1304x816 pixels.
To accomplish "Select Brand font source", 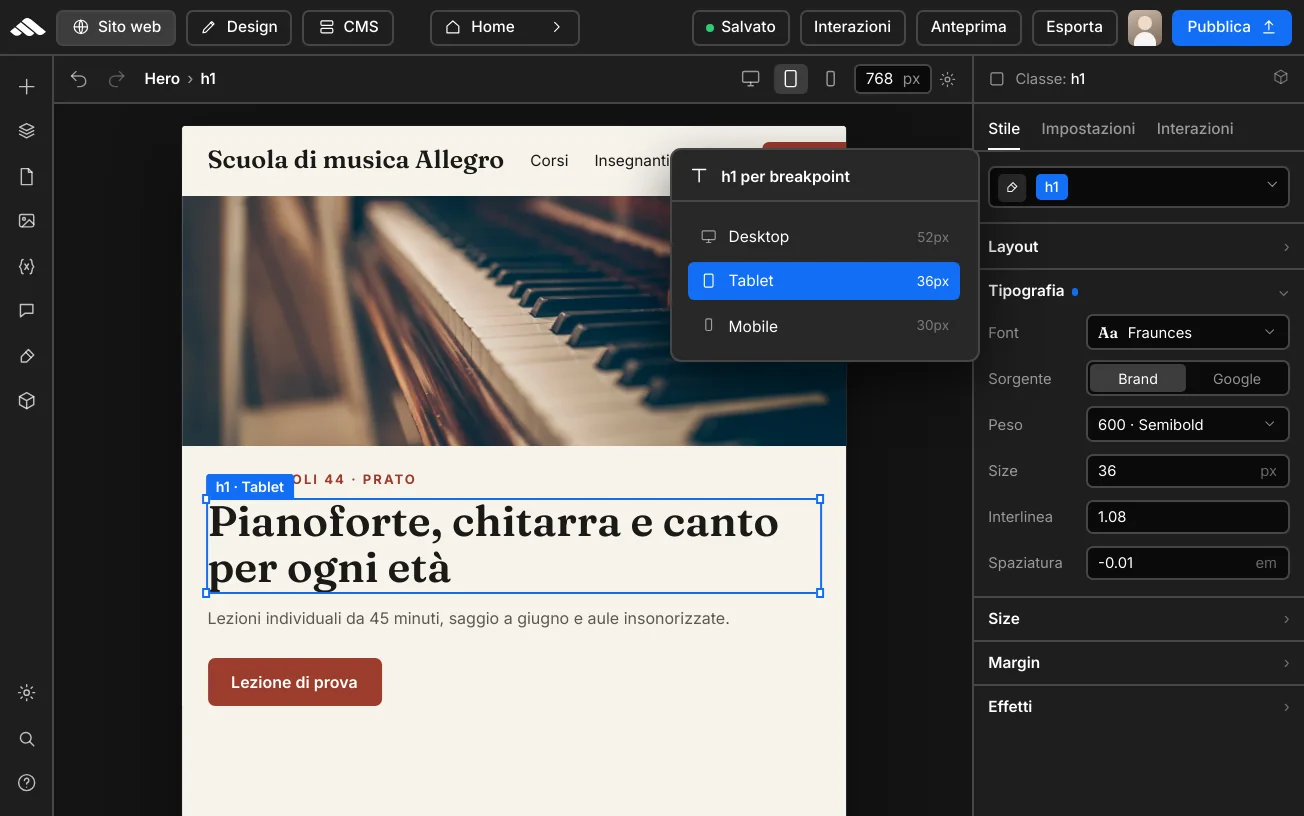I will (1138, 379).
